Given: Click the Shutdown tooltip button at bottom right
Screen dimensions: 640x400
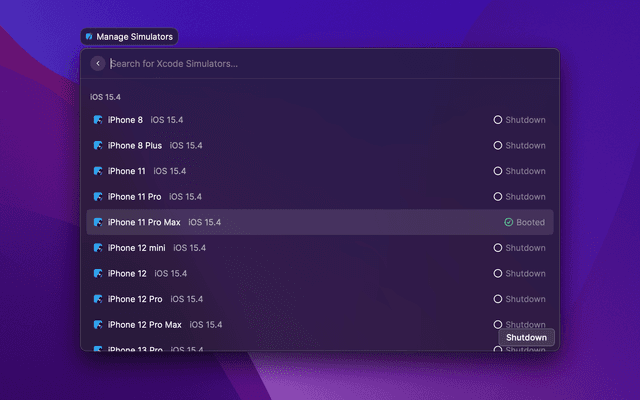Looking at the screenshot, I should pos(526,337).
